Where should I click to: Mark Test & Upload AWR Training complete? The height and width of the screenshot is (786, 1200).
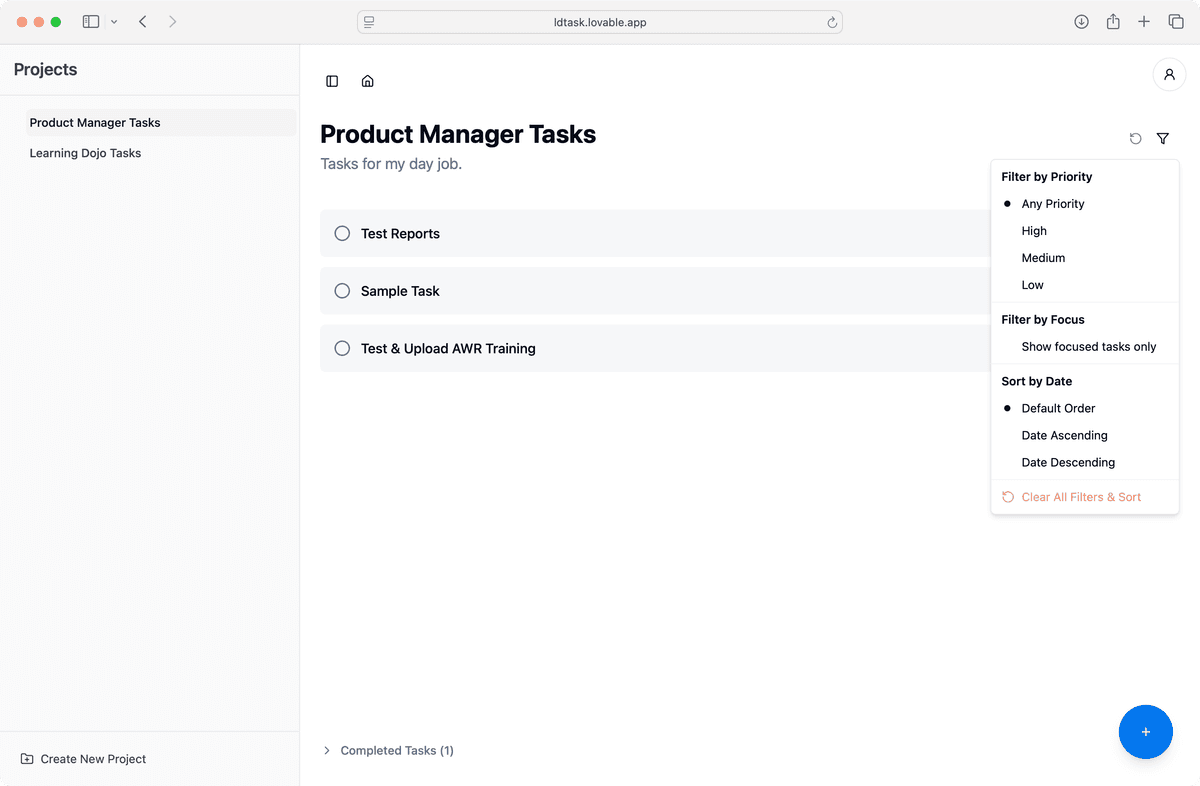coord(342,348)
